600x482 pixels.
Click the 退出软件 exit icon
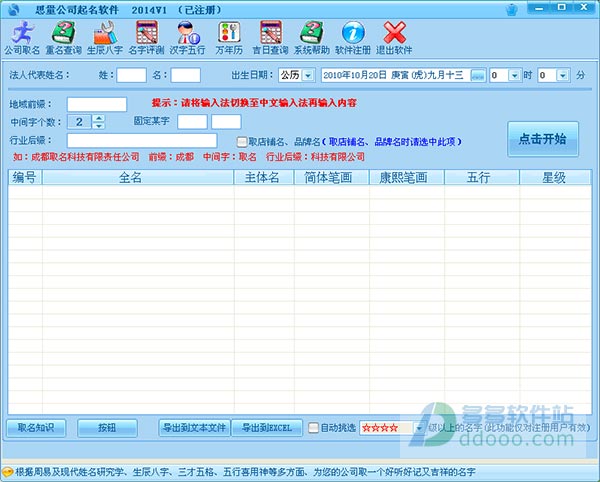394,37
